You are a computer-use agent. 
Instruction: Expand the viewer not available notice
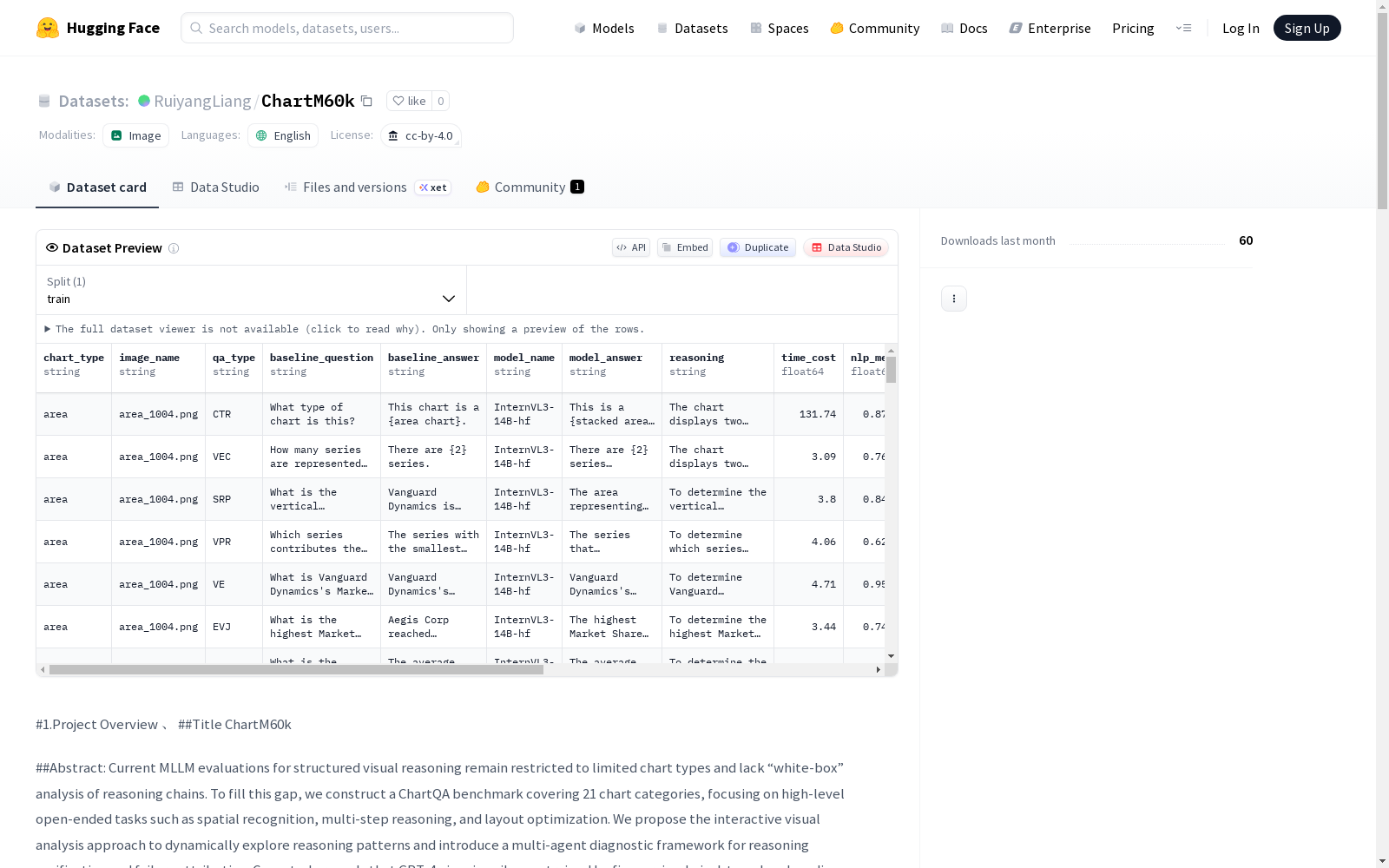click(345, 329)
